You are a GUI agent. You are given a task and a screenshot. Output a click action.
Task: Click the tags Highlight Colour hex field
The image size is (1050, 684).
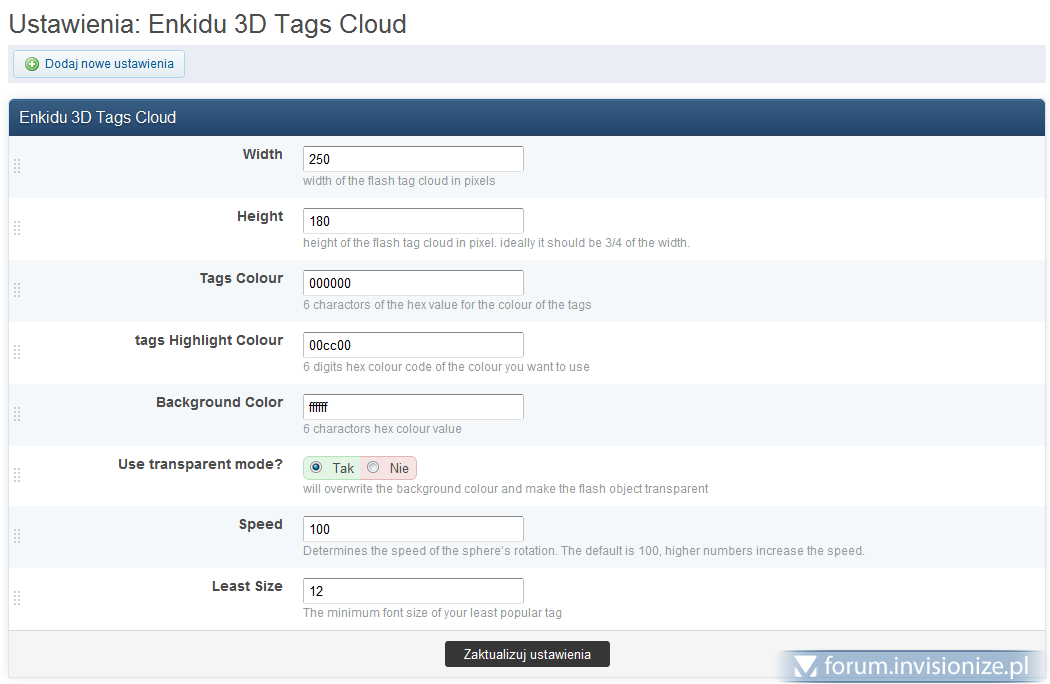pos(413,345)
